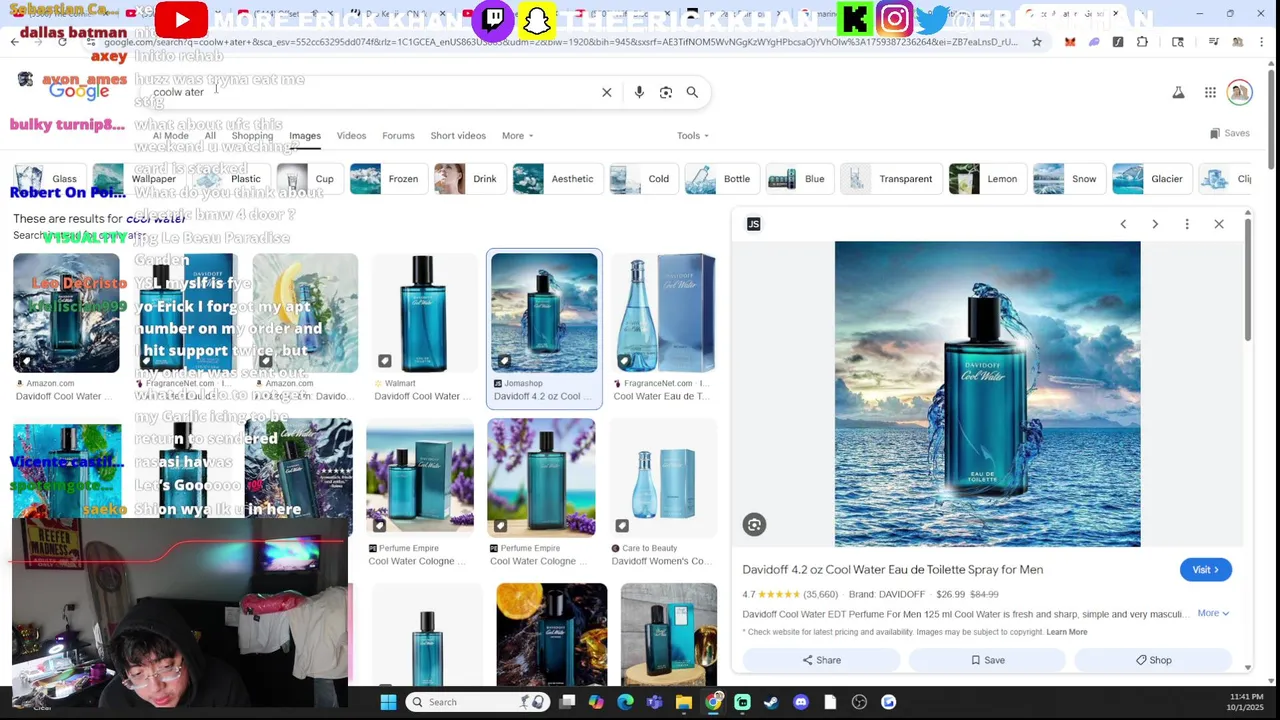
Task: Switch to the Videos tab
Action: pyautogui.click(x=351, y=136)
